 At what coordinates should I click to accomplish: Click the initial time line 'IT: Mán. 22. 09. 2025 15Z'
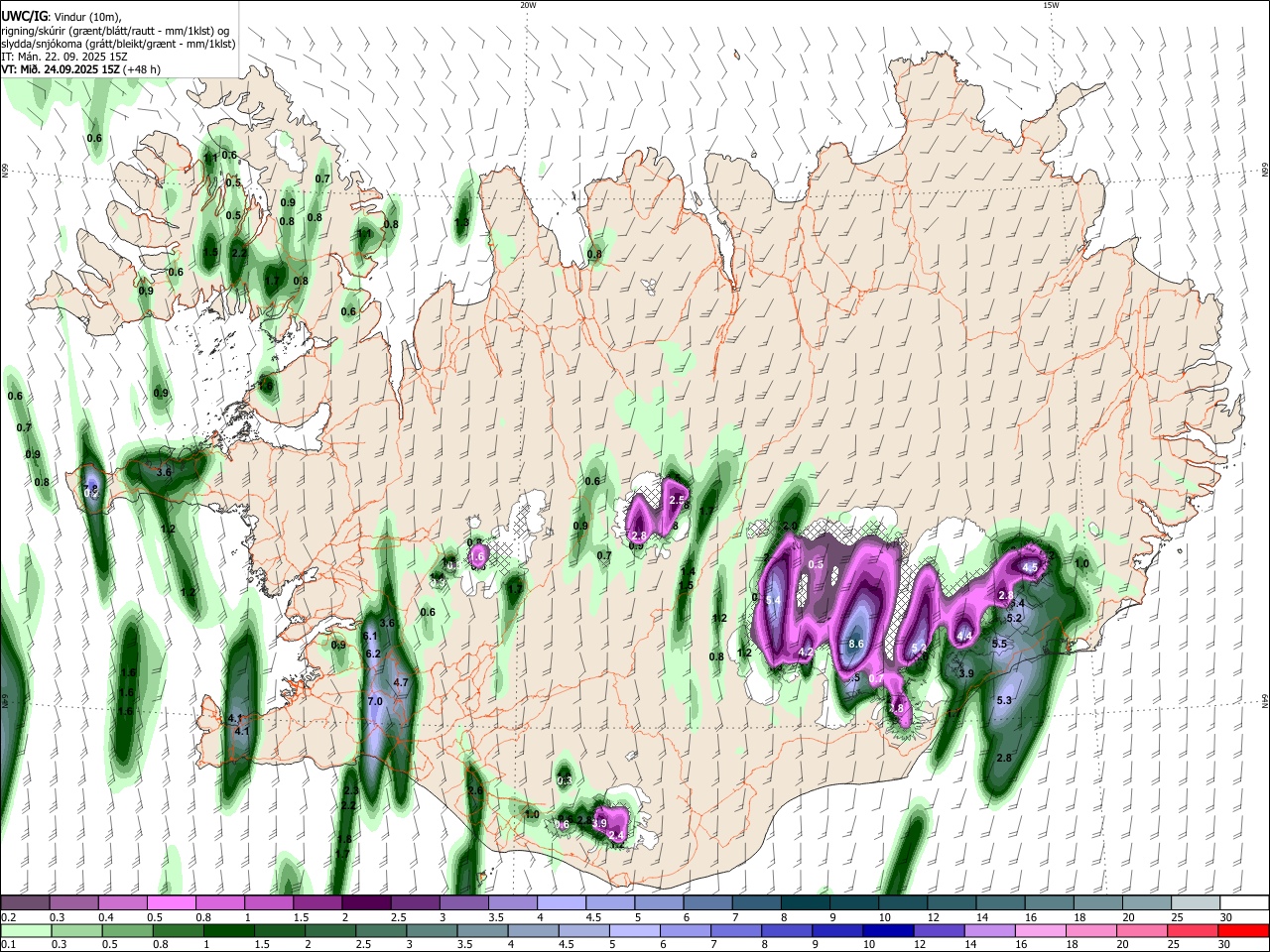point(64,57)
